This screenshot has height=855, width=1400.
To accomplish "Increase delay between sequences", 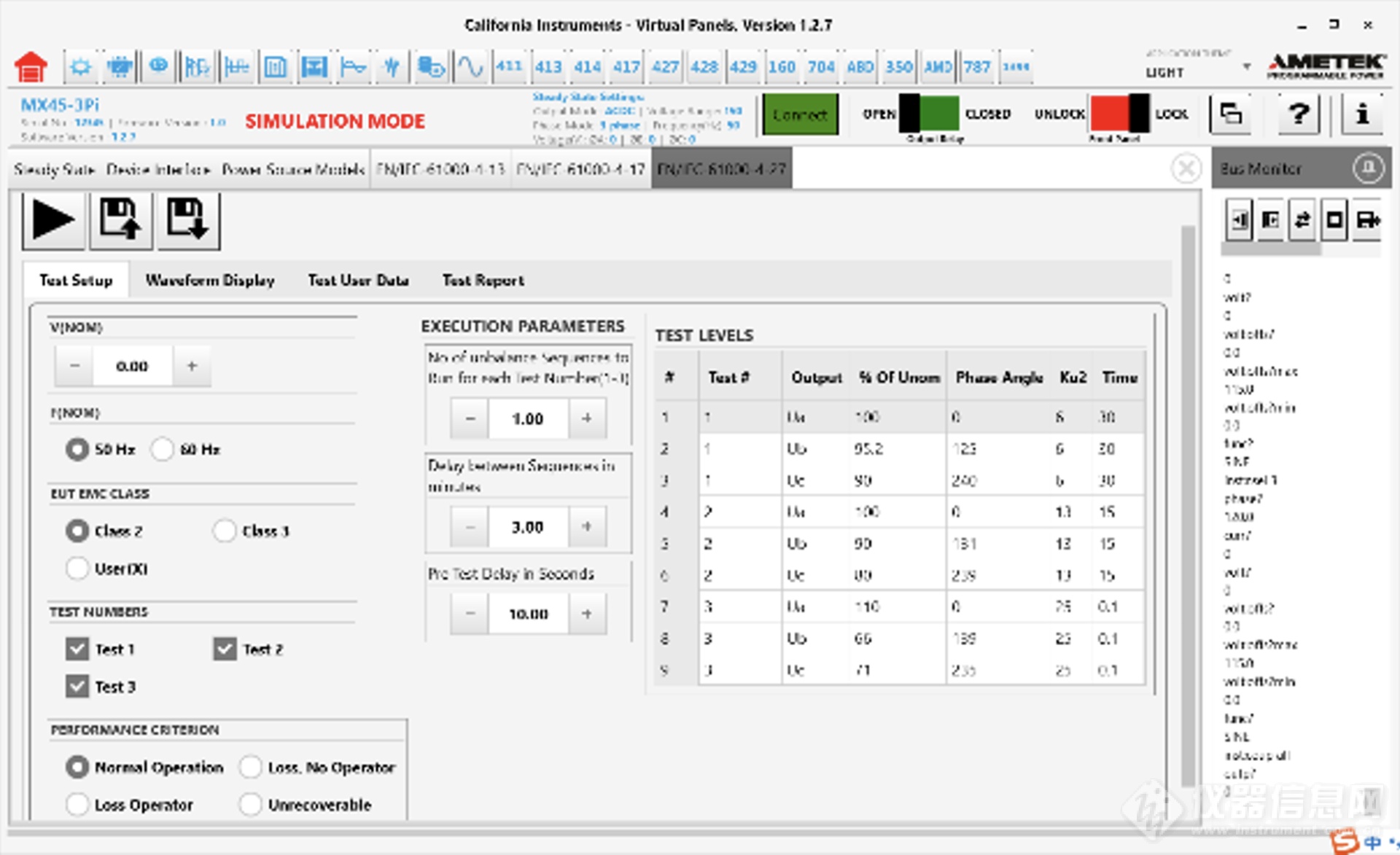I will pos(587,527).
